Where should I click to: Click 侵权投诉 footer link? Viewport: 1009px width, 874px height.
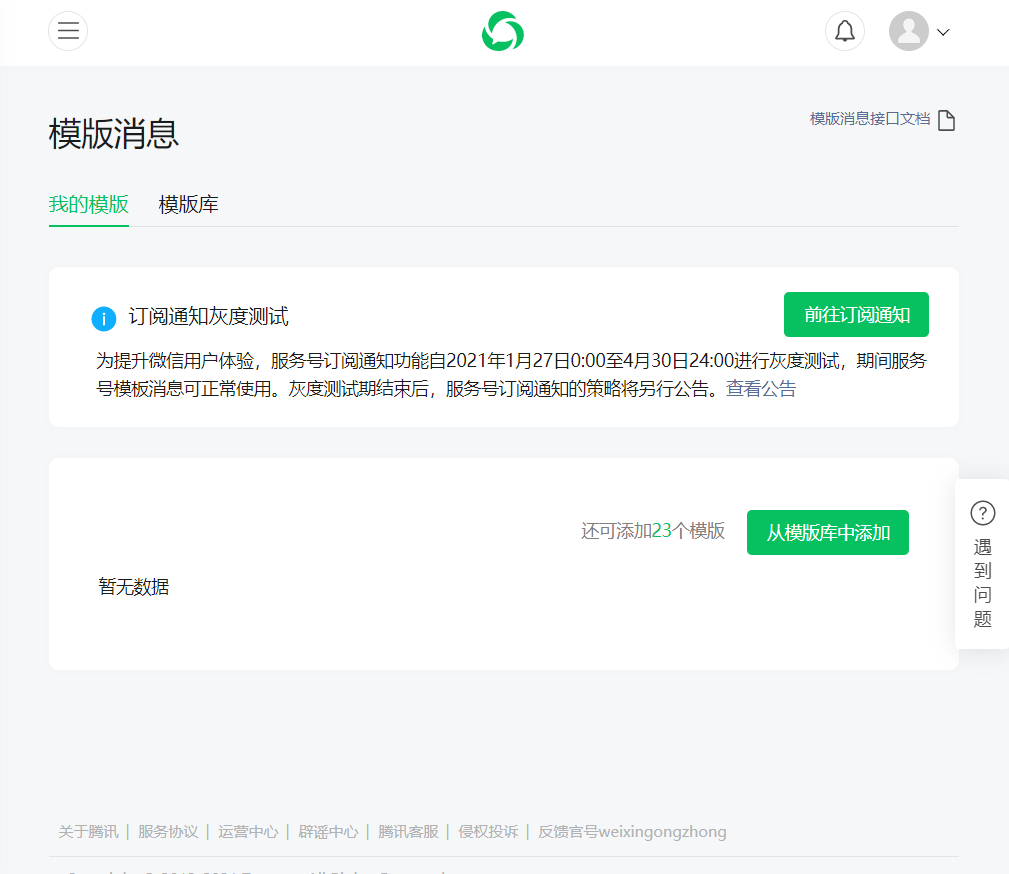pos(488,832)
